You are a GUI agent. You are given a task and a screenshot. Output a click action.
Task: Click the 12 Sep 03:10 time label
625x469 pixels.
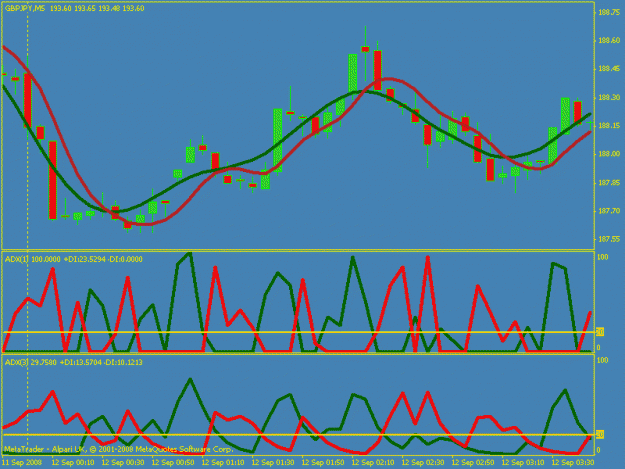tap(523, 463)
